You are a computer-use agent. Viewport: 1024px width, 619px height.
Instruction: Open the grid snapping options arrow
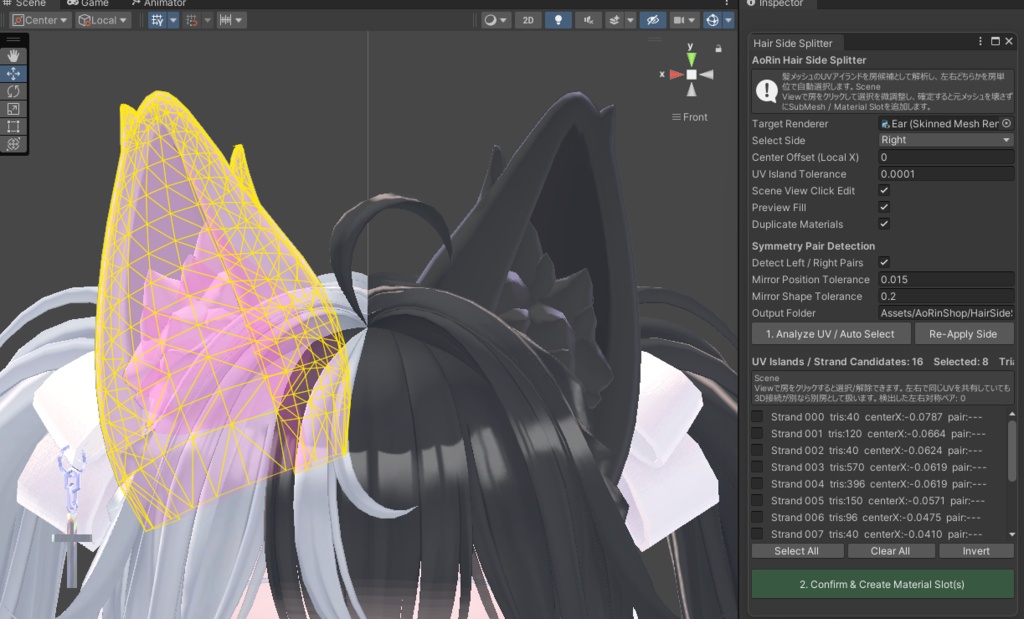[x=207, y=20]
